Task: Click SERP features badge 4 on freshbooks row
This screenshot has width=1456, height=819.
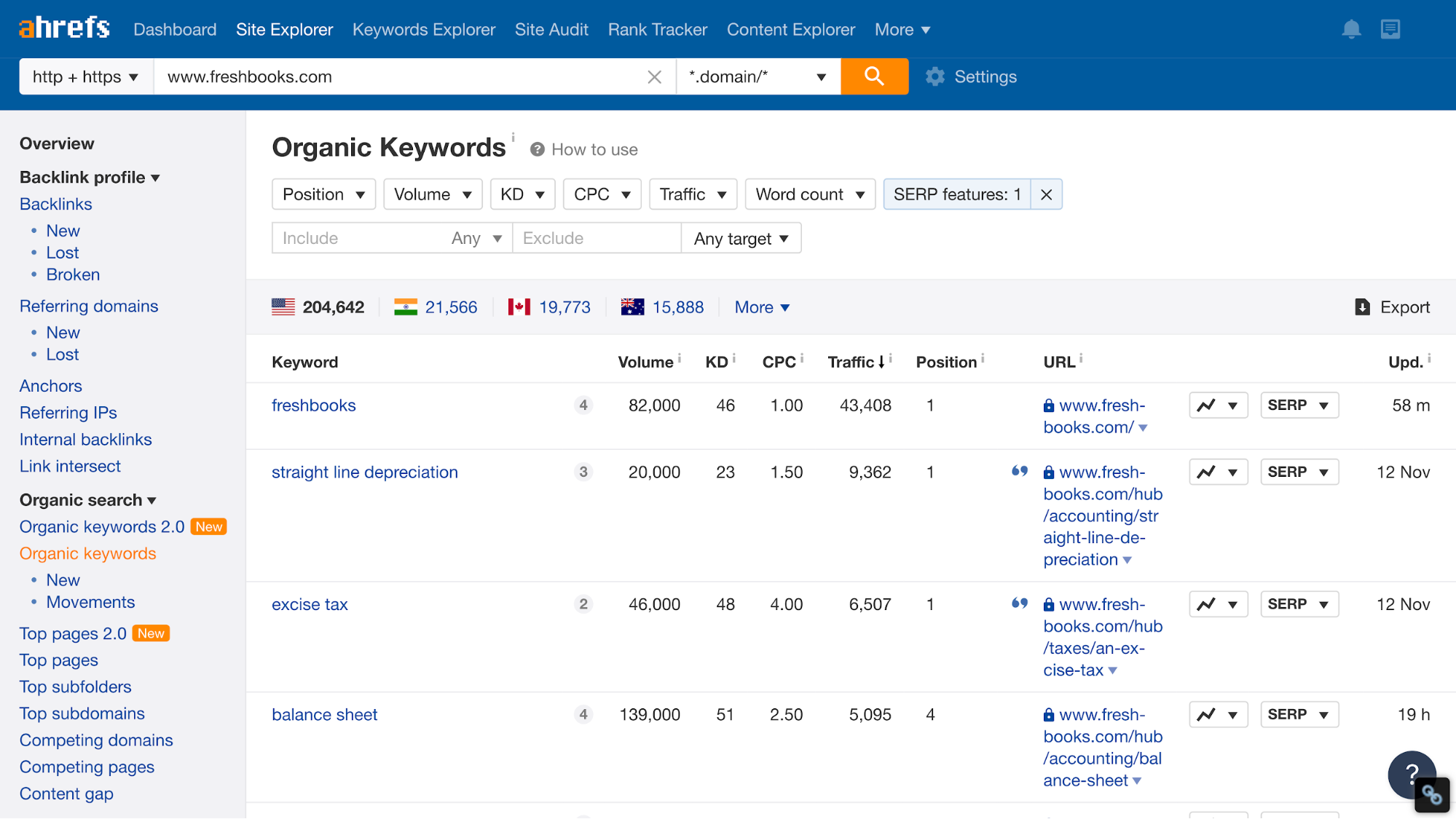Action: pyautogui.click(x=583, y=405)
